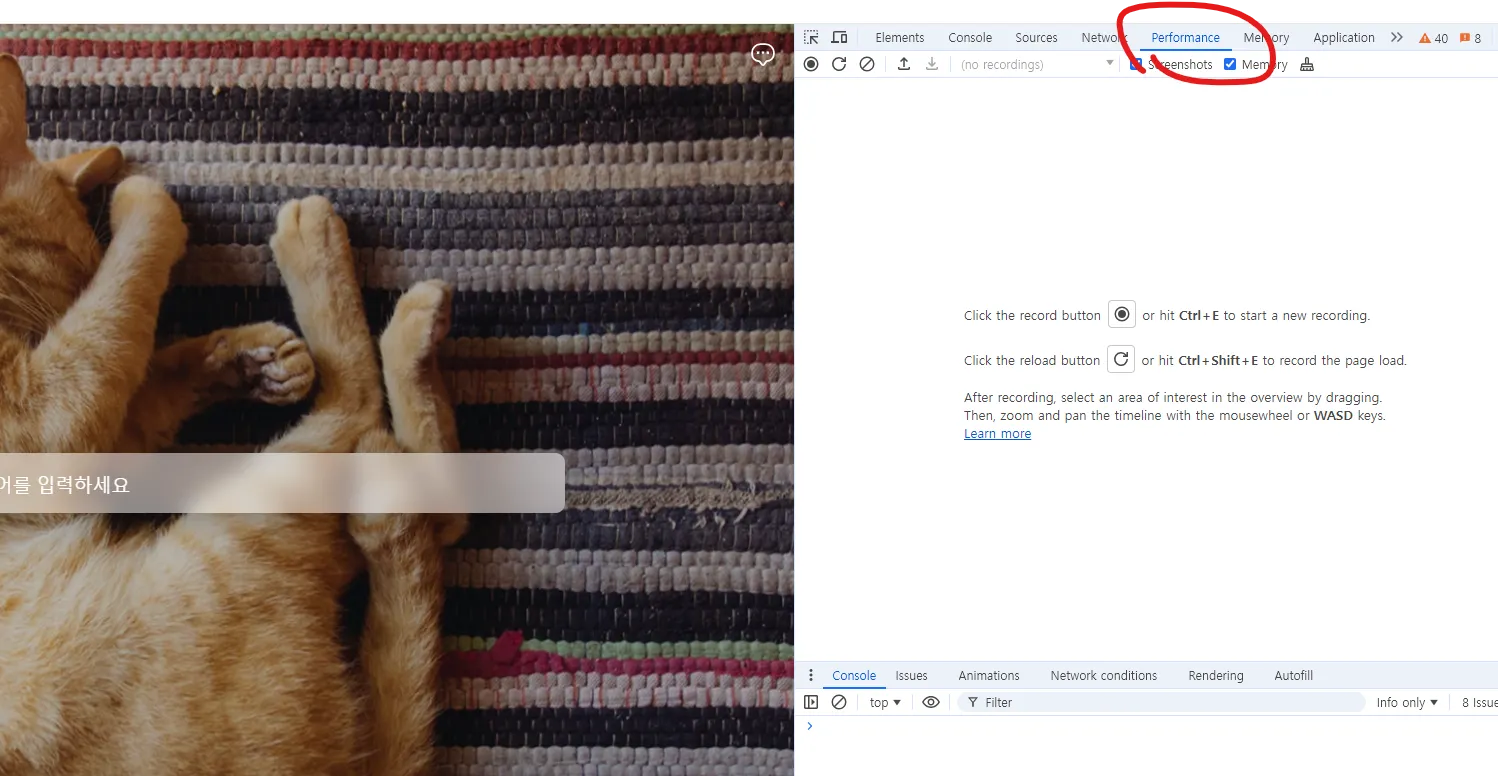Open the top JavaScript context dropdown
Screen dimensions: 1498x776
885,702
